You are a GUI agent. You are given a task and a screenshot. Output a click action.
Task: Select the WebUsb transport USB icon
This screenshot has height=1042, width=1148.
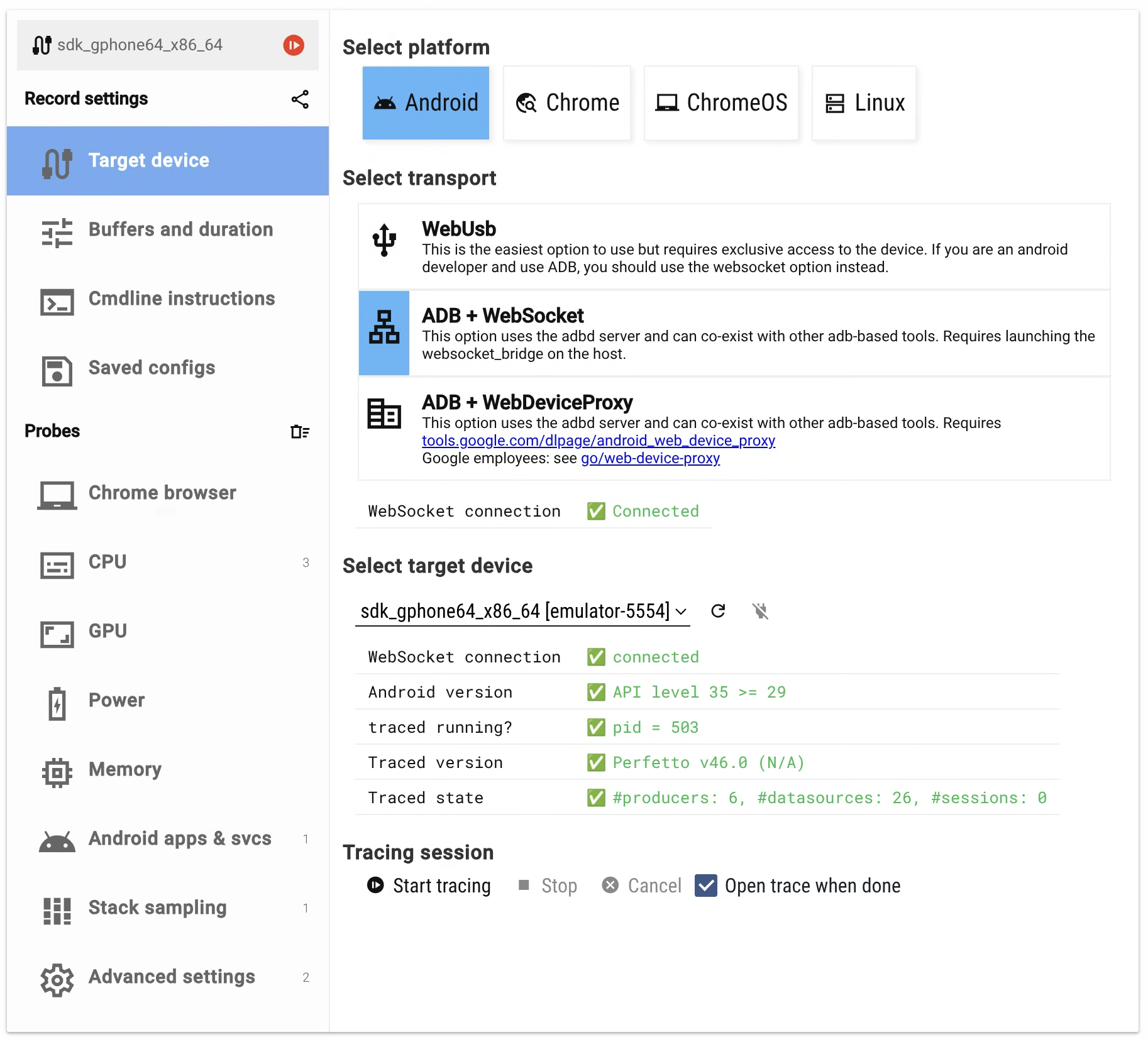[384, 241]
